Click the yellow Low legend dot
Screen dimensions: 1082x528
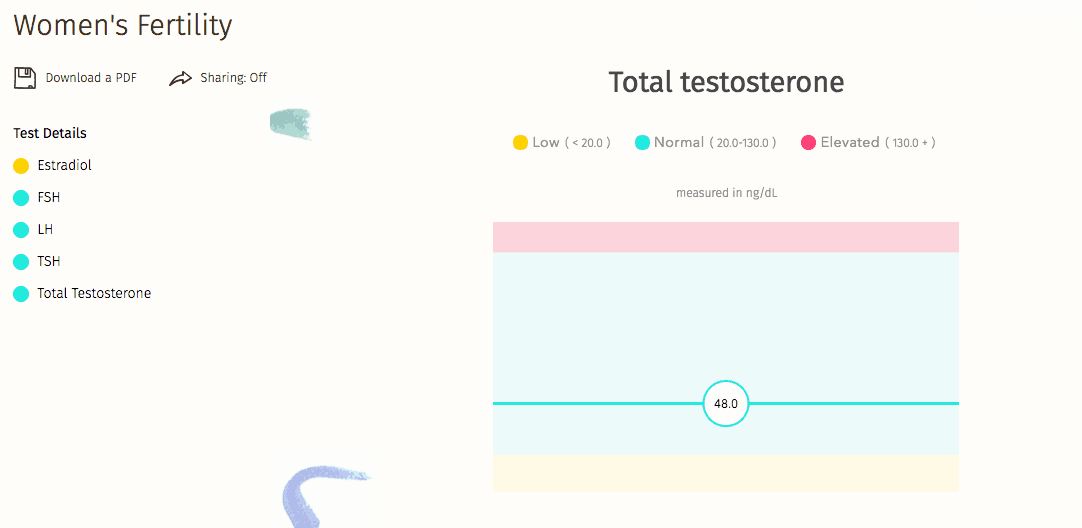click(520, 143)
